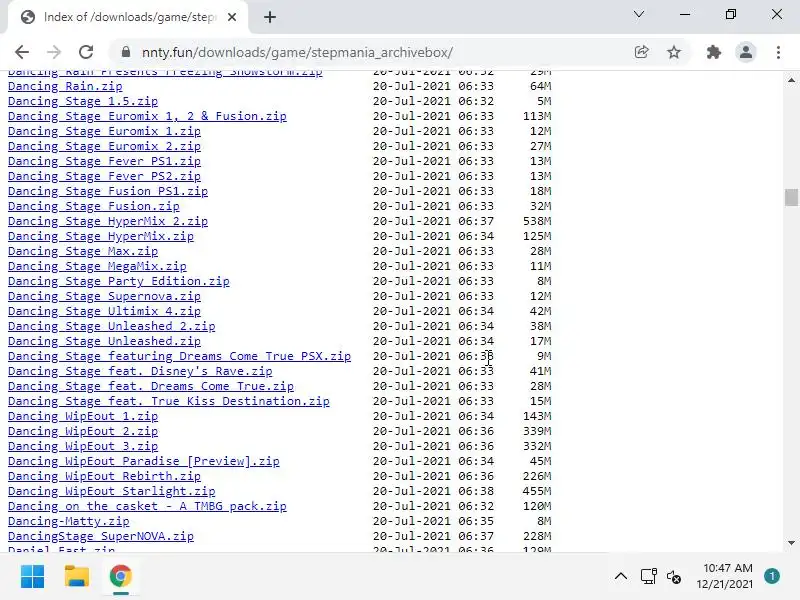The width and height of the screenshot is (800, 600).
Task: Download Dancing-Matty.zip
Action: click(x=68, y=521)
